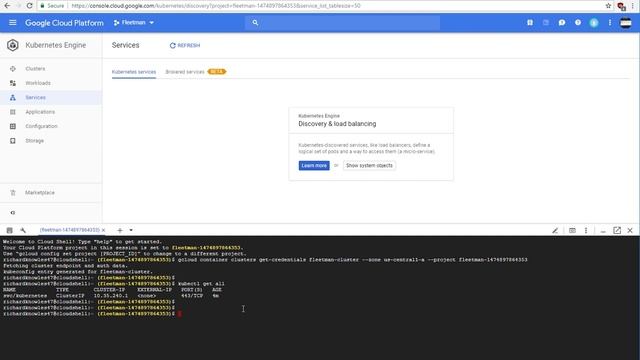Click the browser address bar URL
This screenshot has height=360, width=640.
click(216, 6)
